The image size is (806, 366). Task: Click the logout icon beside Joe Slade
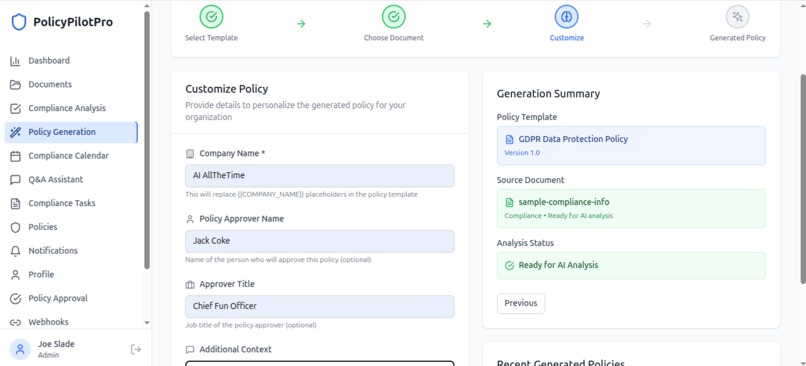136,350
